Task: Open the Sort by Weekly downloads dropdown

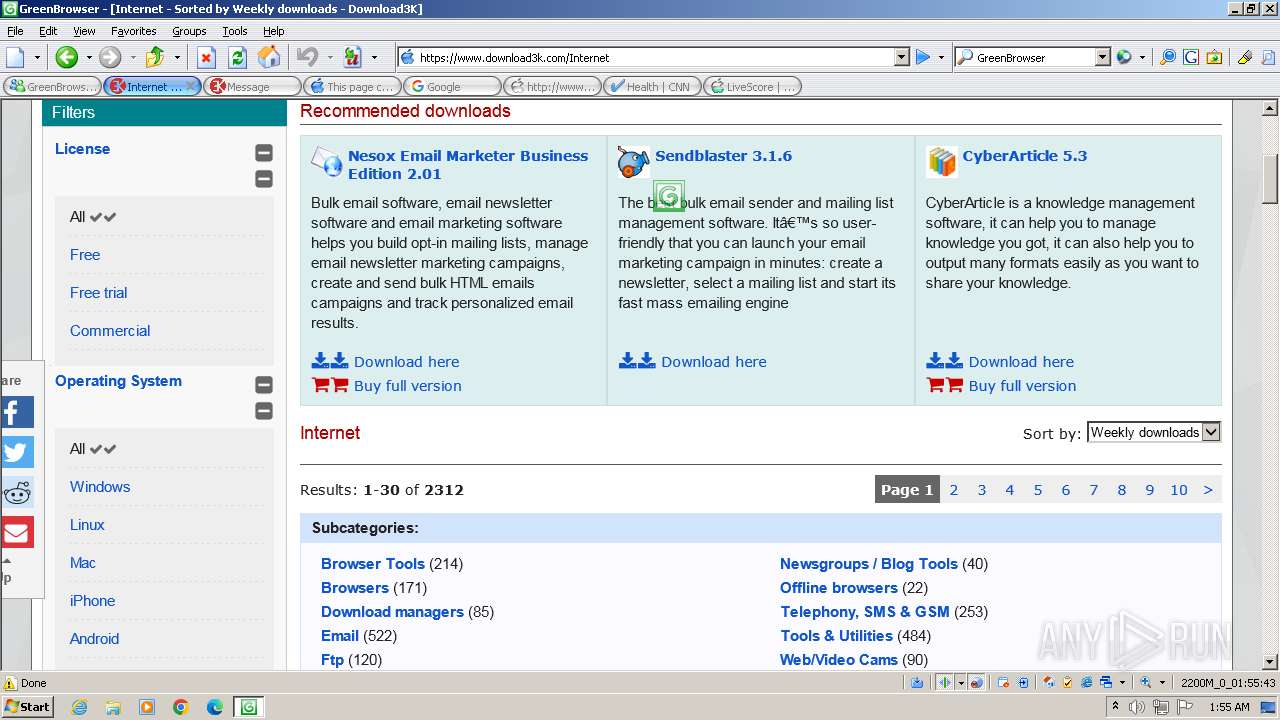Action: pyautogui.click(x=1154, y=432)
